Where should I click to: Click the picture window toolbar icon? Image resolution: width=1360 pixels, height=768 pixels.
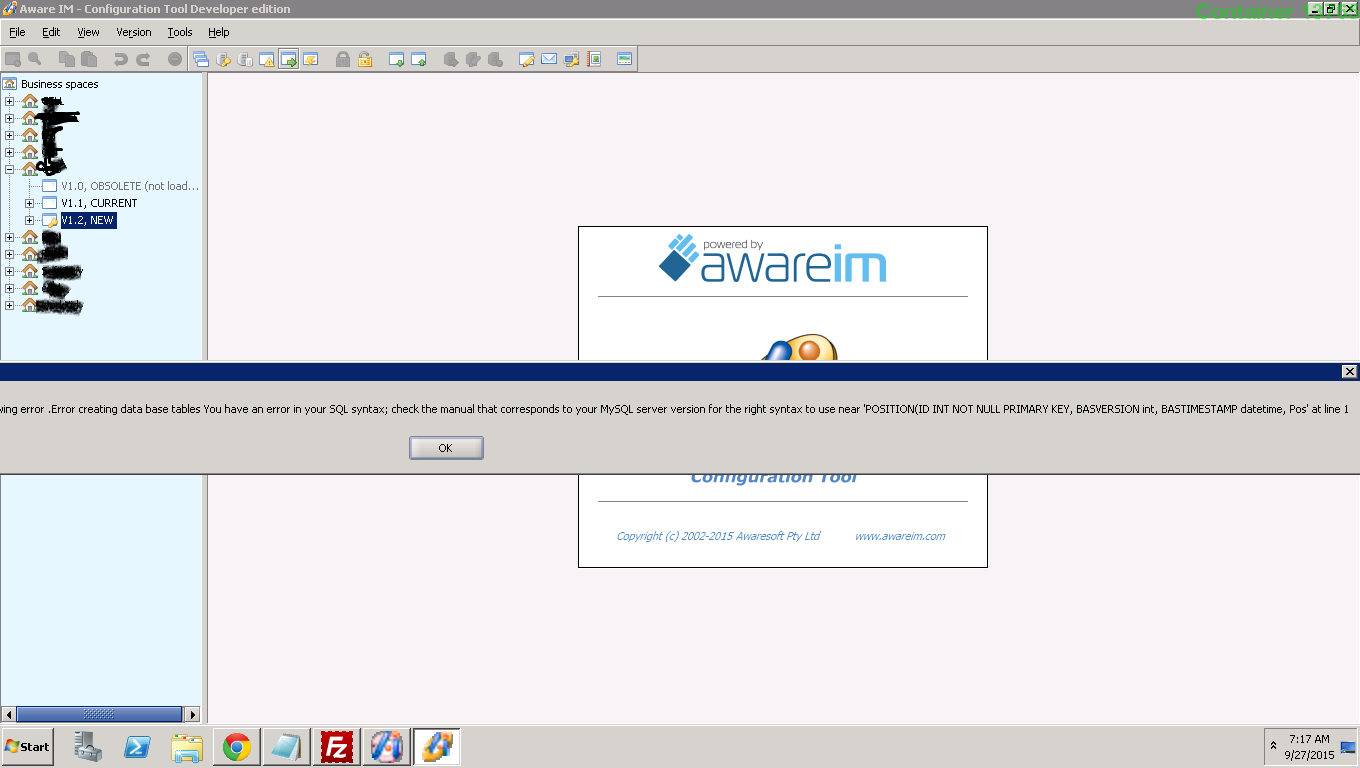tap(625, 59)
